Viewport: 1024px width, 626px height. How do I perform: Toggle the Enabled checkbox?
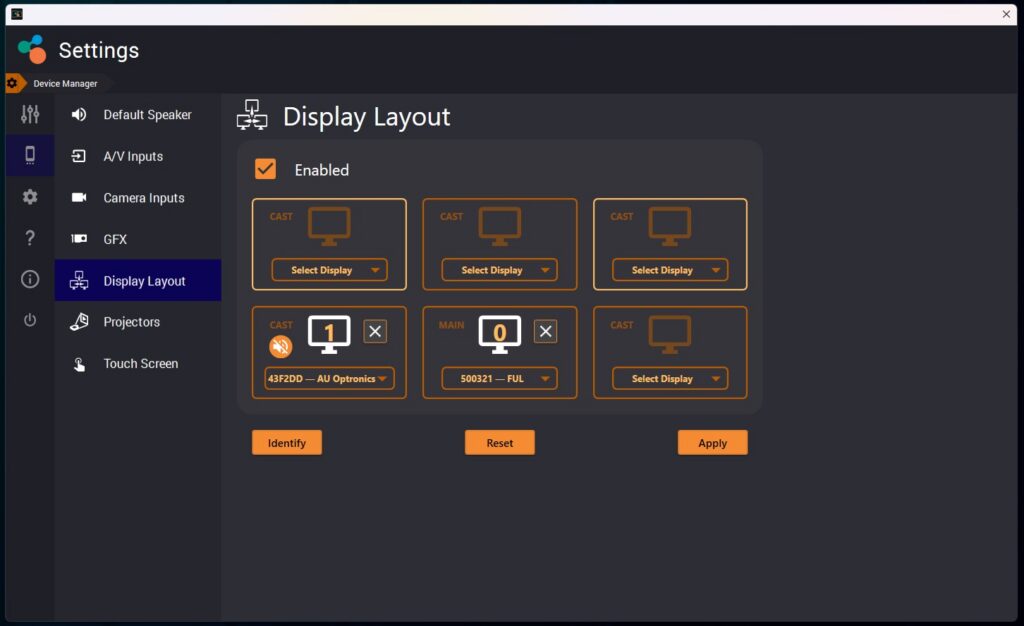pyautogui.click(x=266, y=169)
